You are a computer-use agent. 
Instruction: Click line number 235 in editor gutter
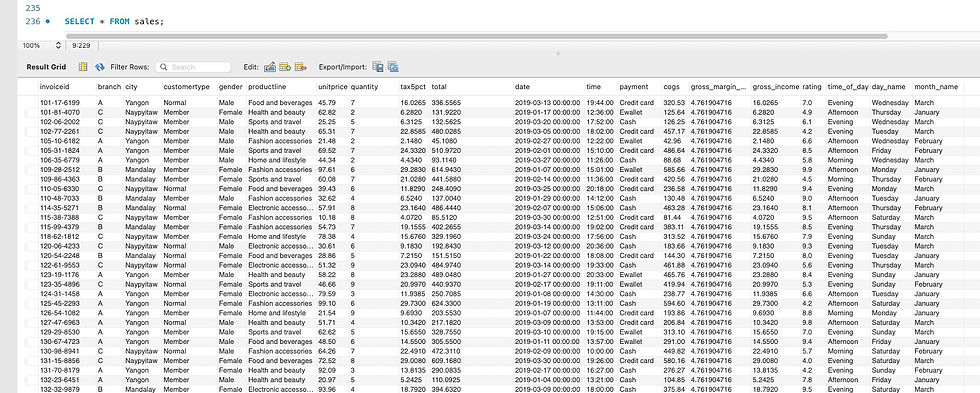click(32, 8)
